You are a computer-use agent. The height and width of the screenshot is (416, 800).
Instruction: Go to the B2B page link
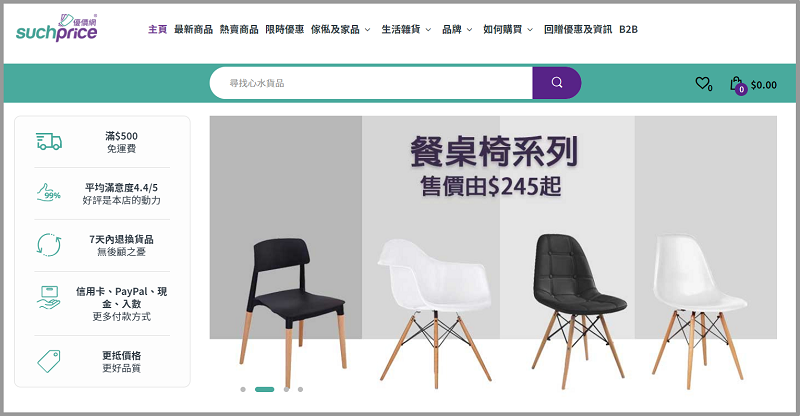coord(629,30)
